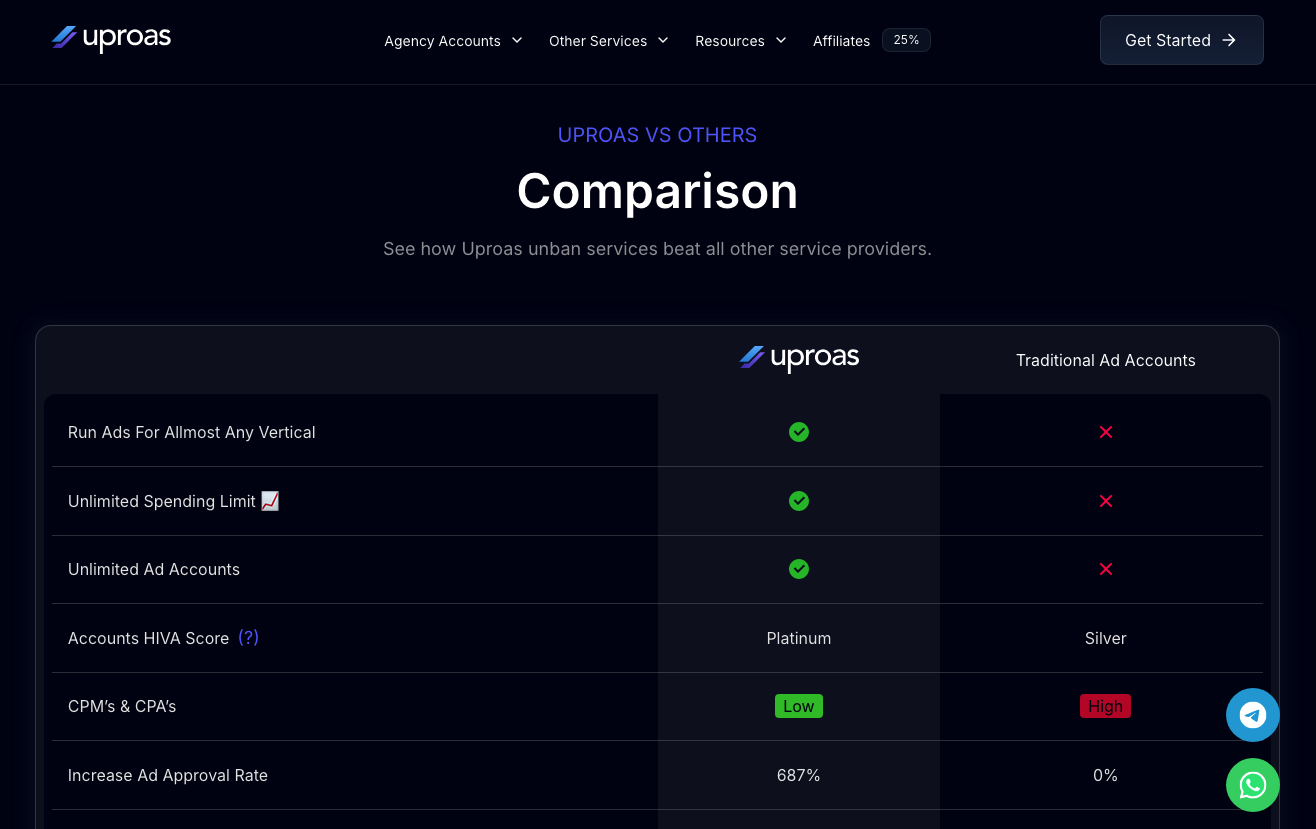
Task: Open the Resources dropdown menu
Action: click(x=740, y=41)
